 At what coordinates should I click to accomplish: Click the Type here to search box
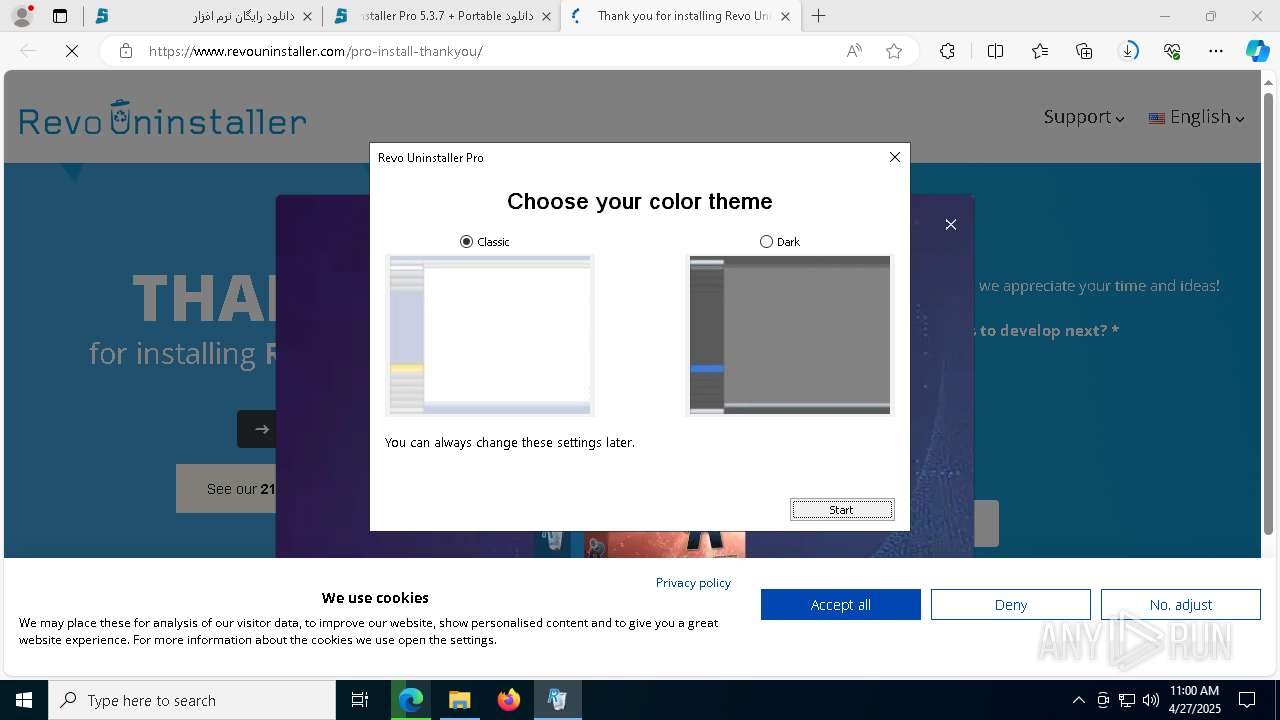coord(192,700)
